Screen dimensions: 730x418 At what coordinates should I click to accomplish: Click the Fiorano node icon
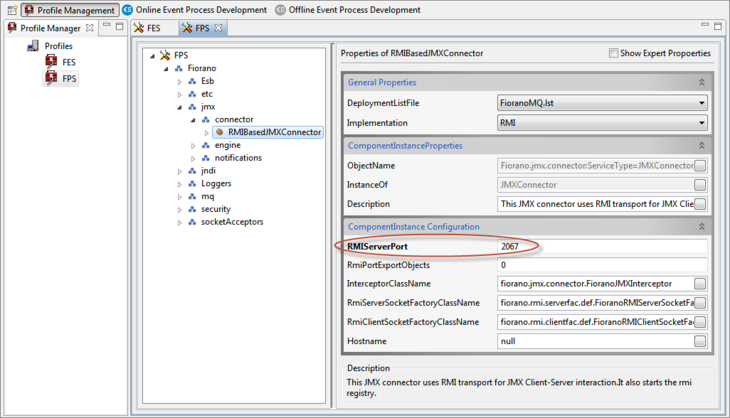coord(178,68)
